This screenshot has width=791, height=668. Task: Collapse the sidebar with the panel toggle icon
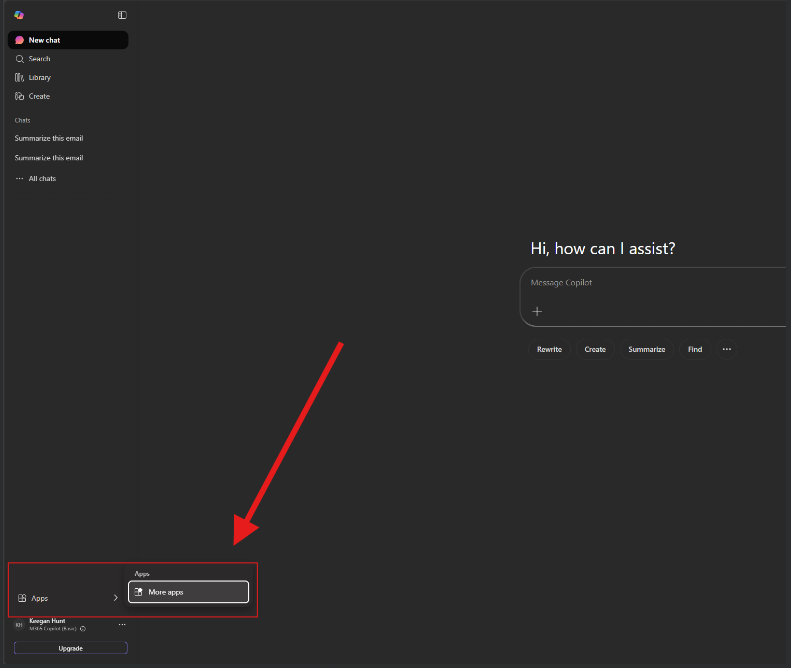point(122,15)
